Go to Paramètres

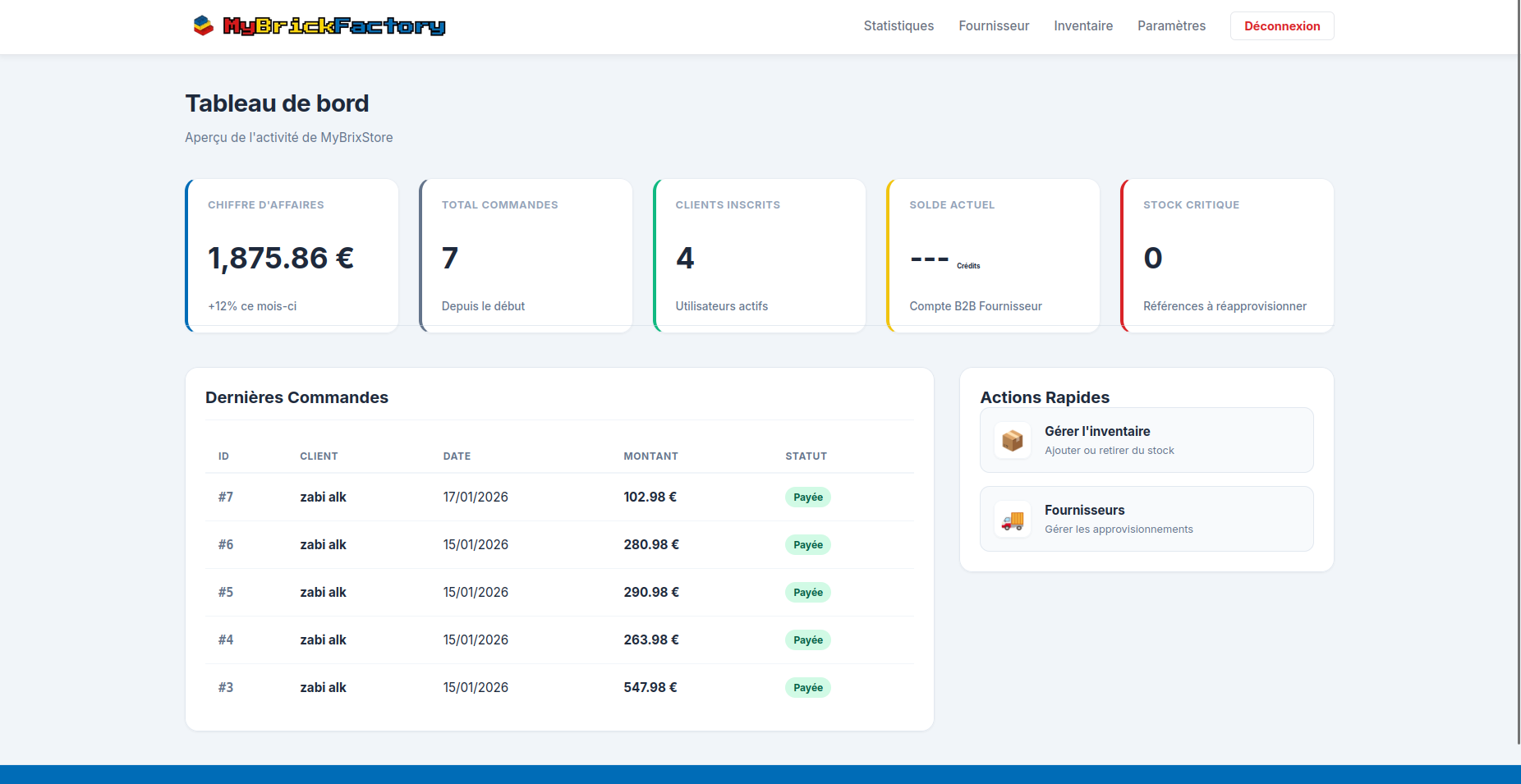pyautogui.click(x=1171, y=25)
